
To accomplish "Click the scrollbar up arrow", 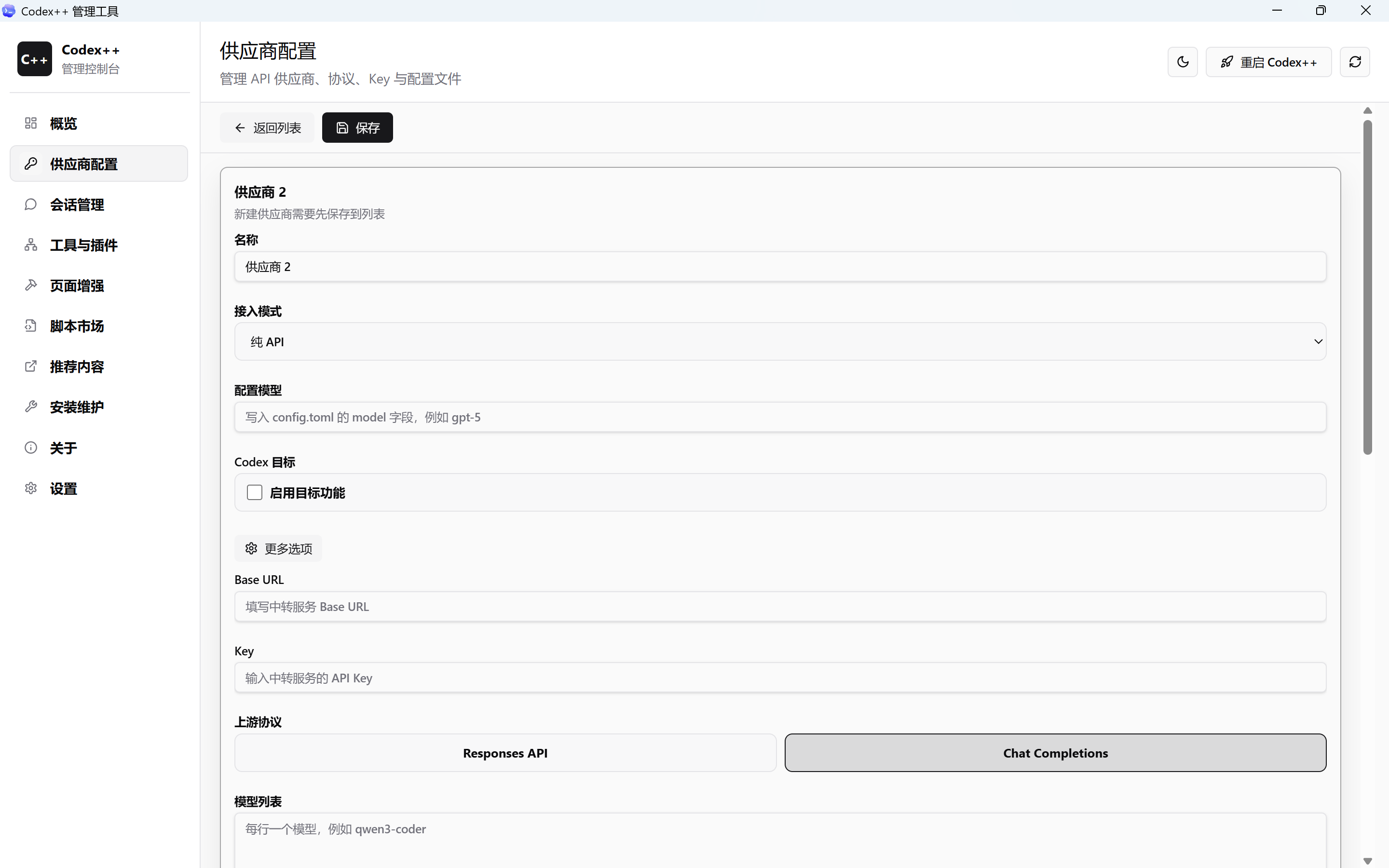I will [1368, 110].
